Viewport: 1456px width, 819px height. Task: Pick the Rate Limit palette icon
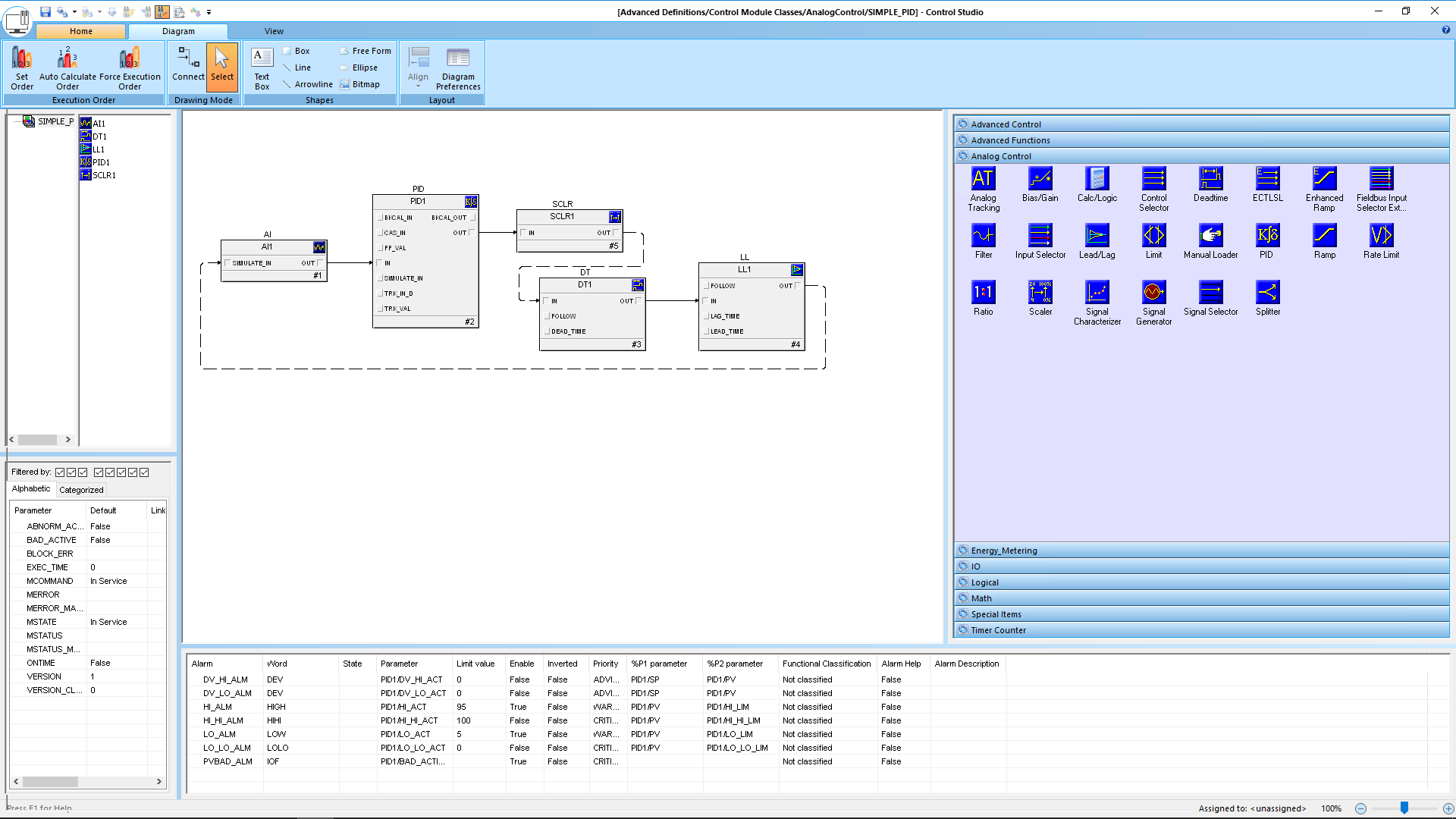point(1381,236)
